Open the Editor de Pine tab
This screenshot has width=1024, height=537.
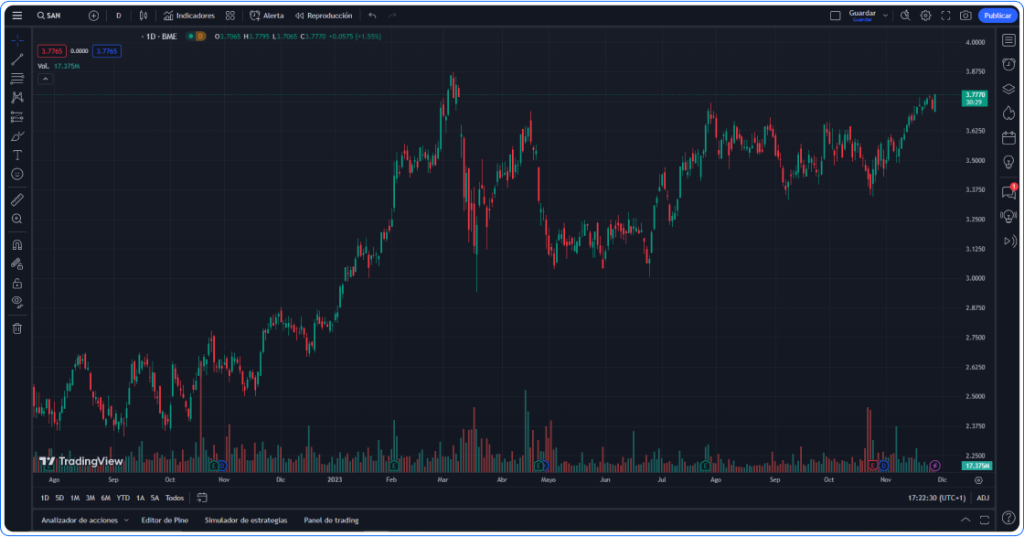(165, 520)
